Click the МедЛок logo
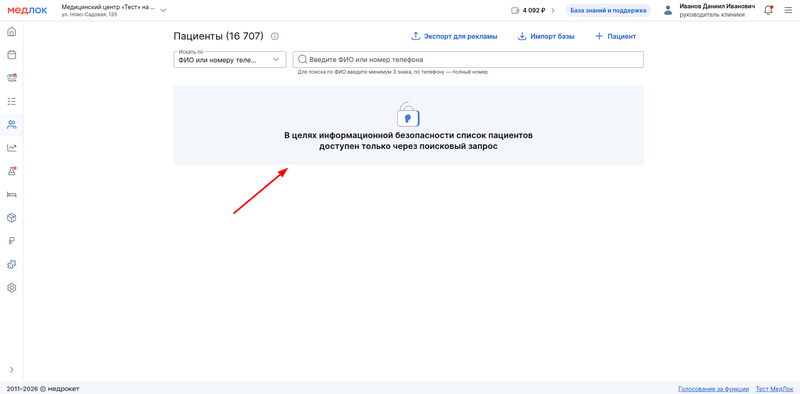800x394 pixels. pyautogui.click(x=27, y=10)
